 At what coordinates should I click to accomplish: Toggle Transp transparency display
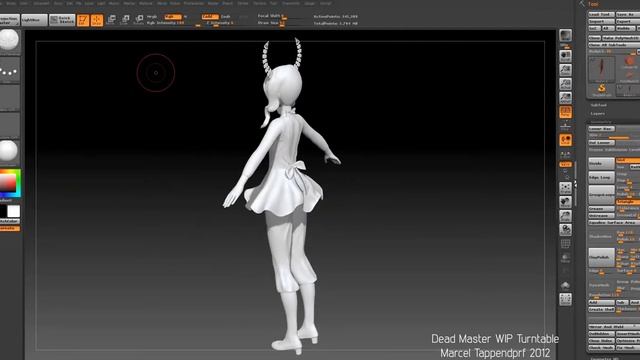[x=565, y=258]
